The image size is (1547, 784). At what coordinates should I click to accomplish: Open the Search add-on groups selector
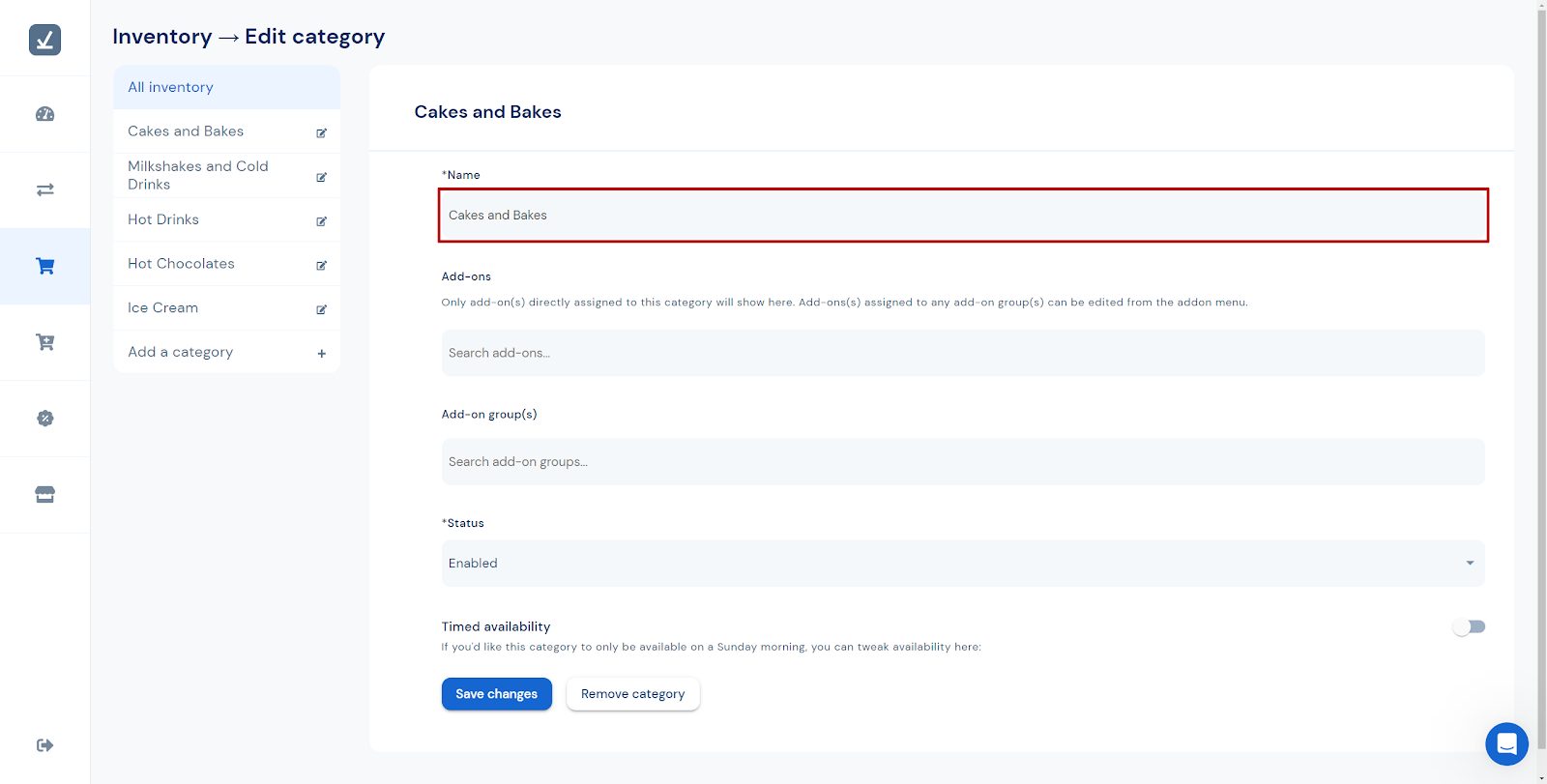962,462
